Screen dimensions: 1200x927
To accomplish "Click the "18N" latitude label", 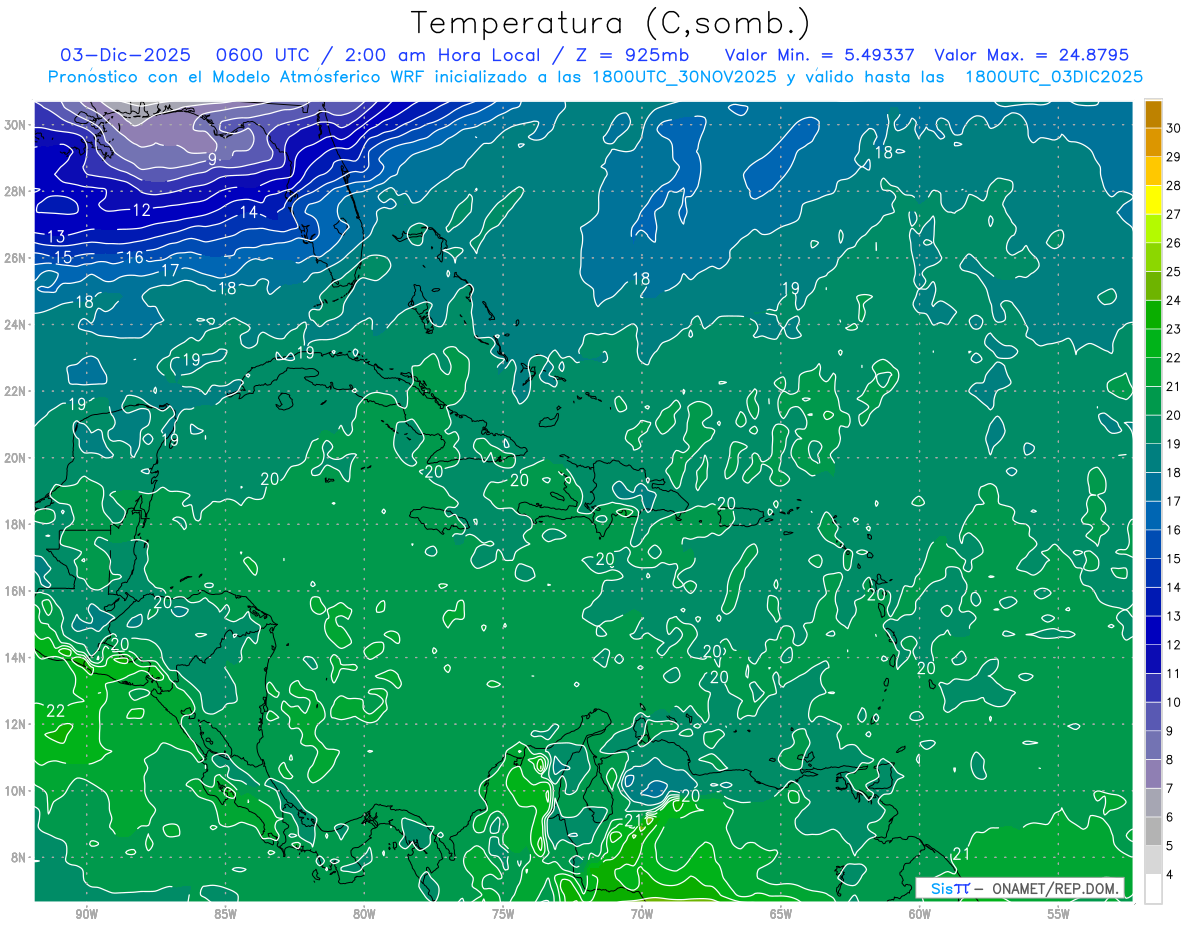I will coord(17,524).
